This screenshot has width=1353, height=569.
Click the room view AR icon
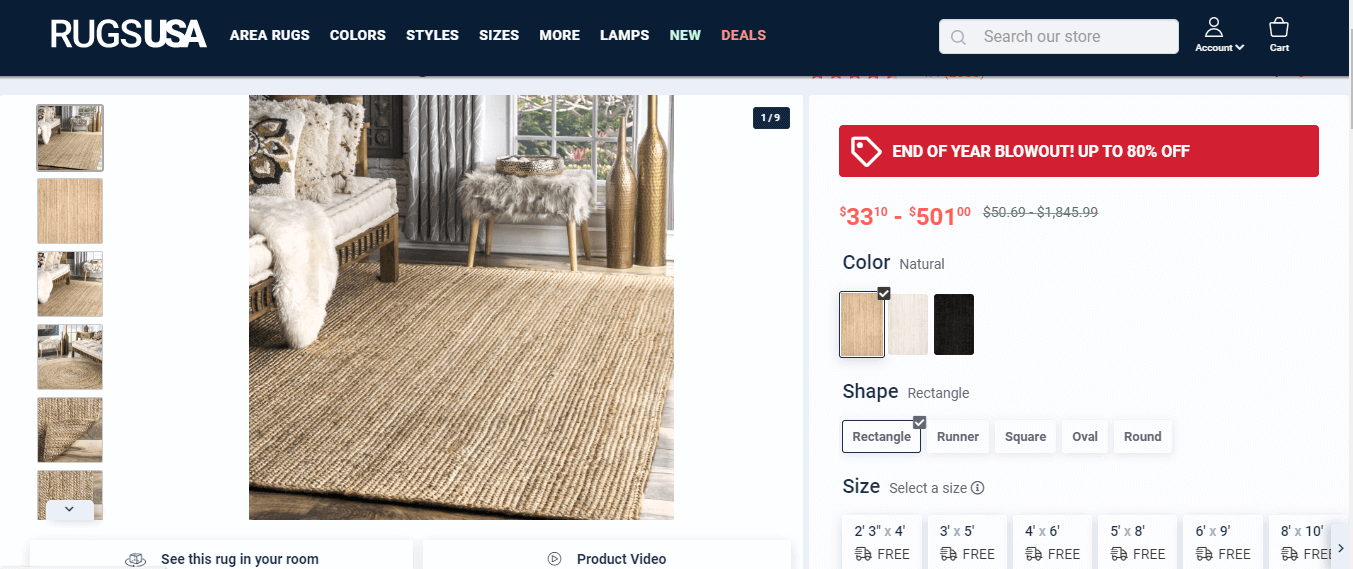click(x=136, y=560)
